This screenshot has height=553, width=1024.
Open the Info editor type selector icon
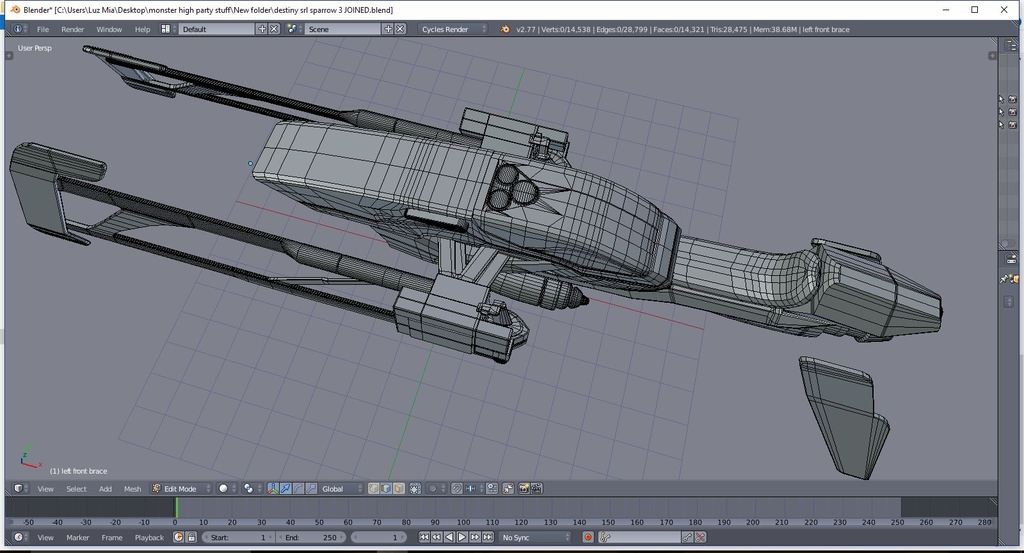point(18,29)
